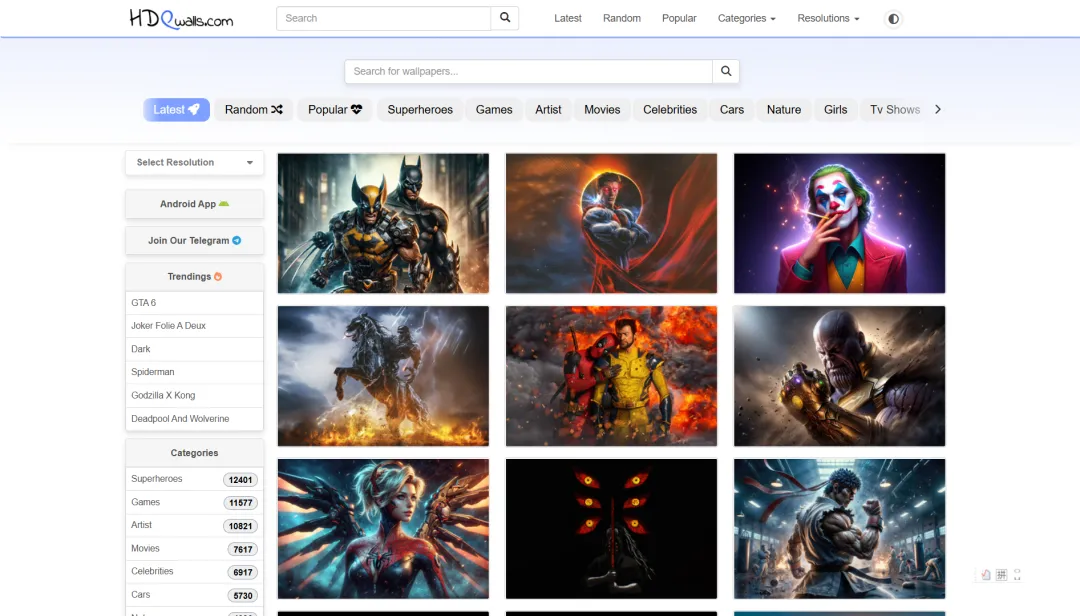Expand the Resolutions dropdown menu

pyautogui.click(x=828, y=19)
